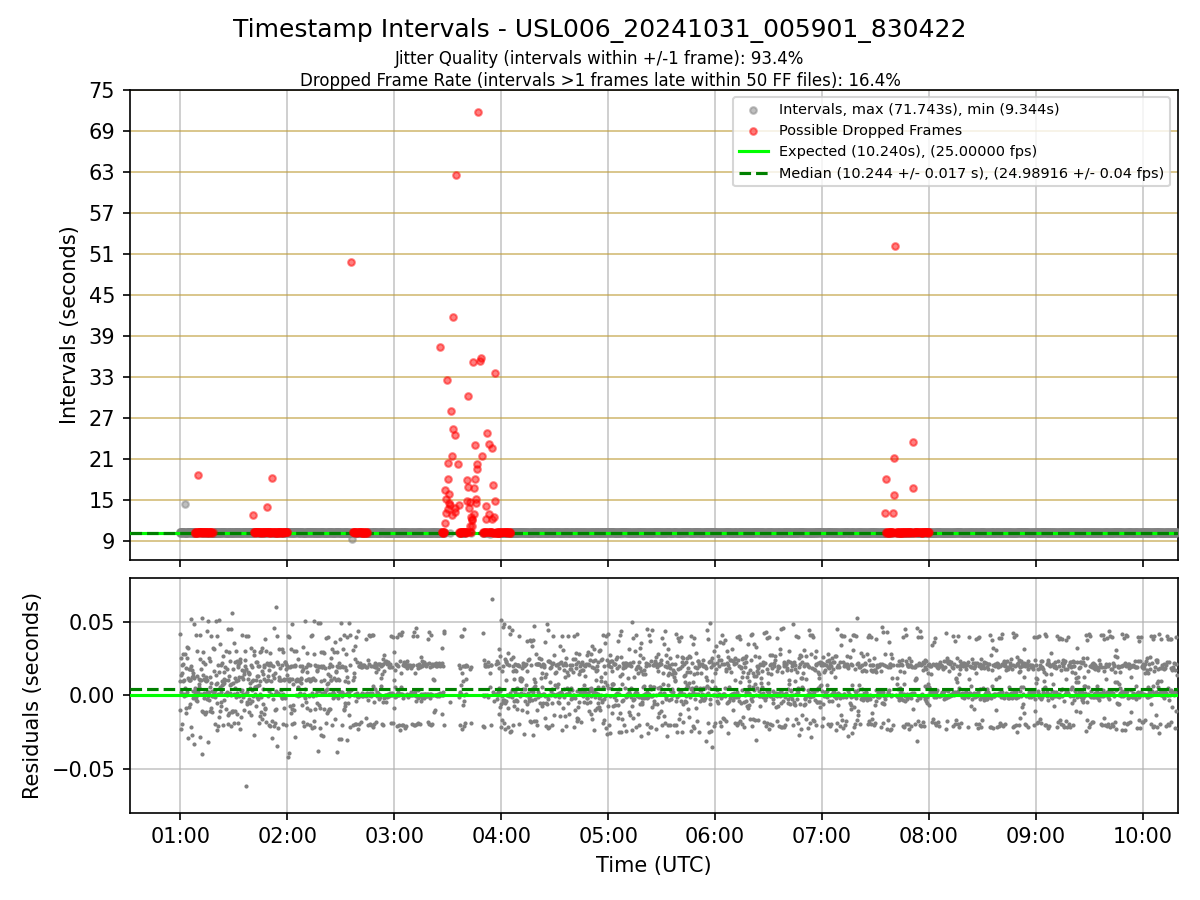Click y-axis tick label 75
Screen dimensions: 1200x900
101,91
